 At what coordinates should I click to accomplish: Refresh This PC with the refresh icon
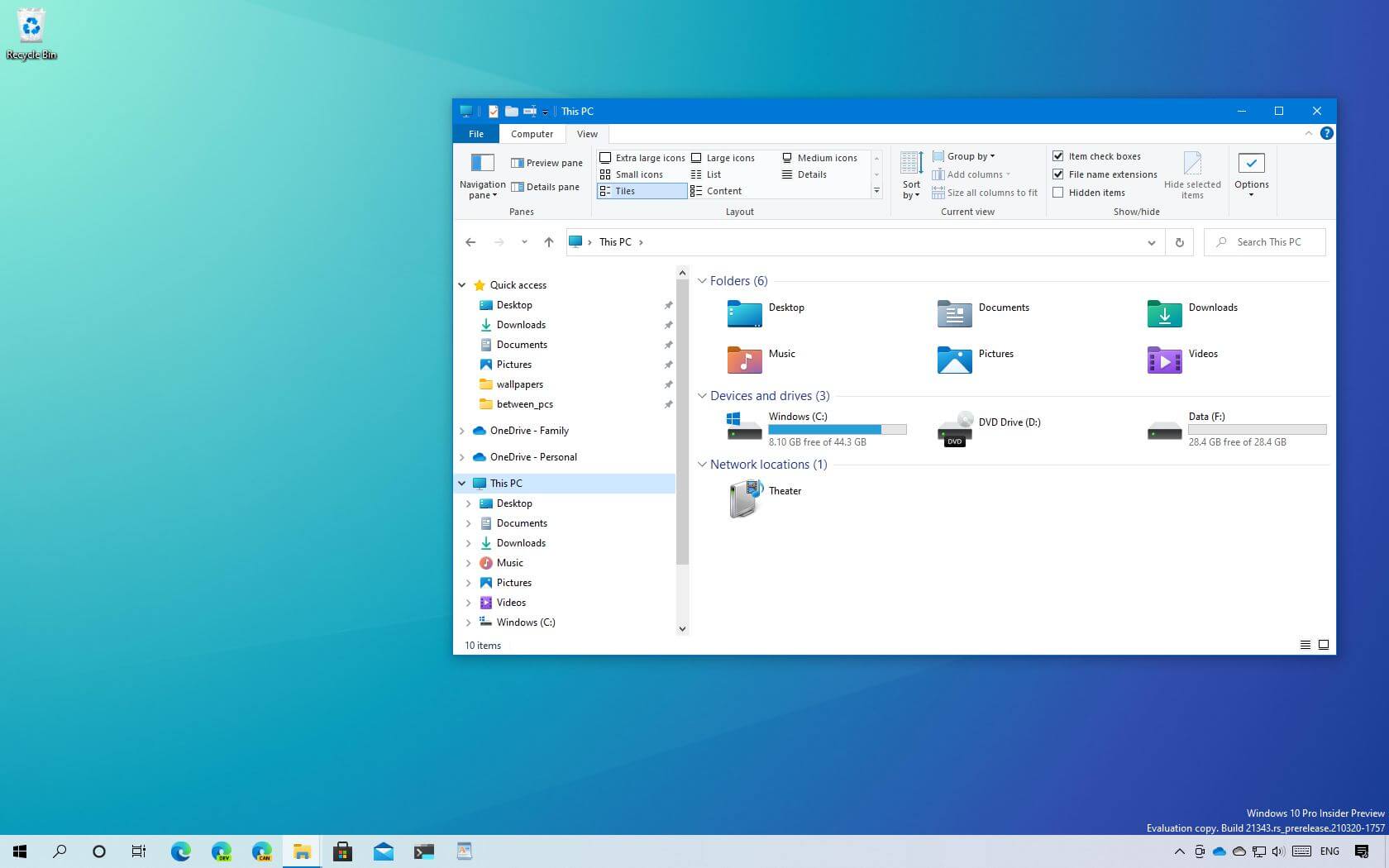click(1180, 241)
